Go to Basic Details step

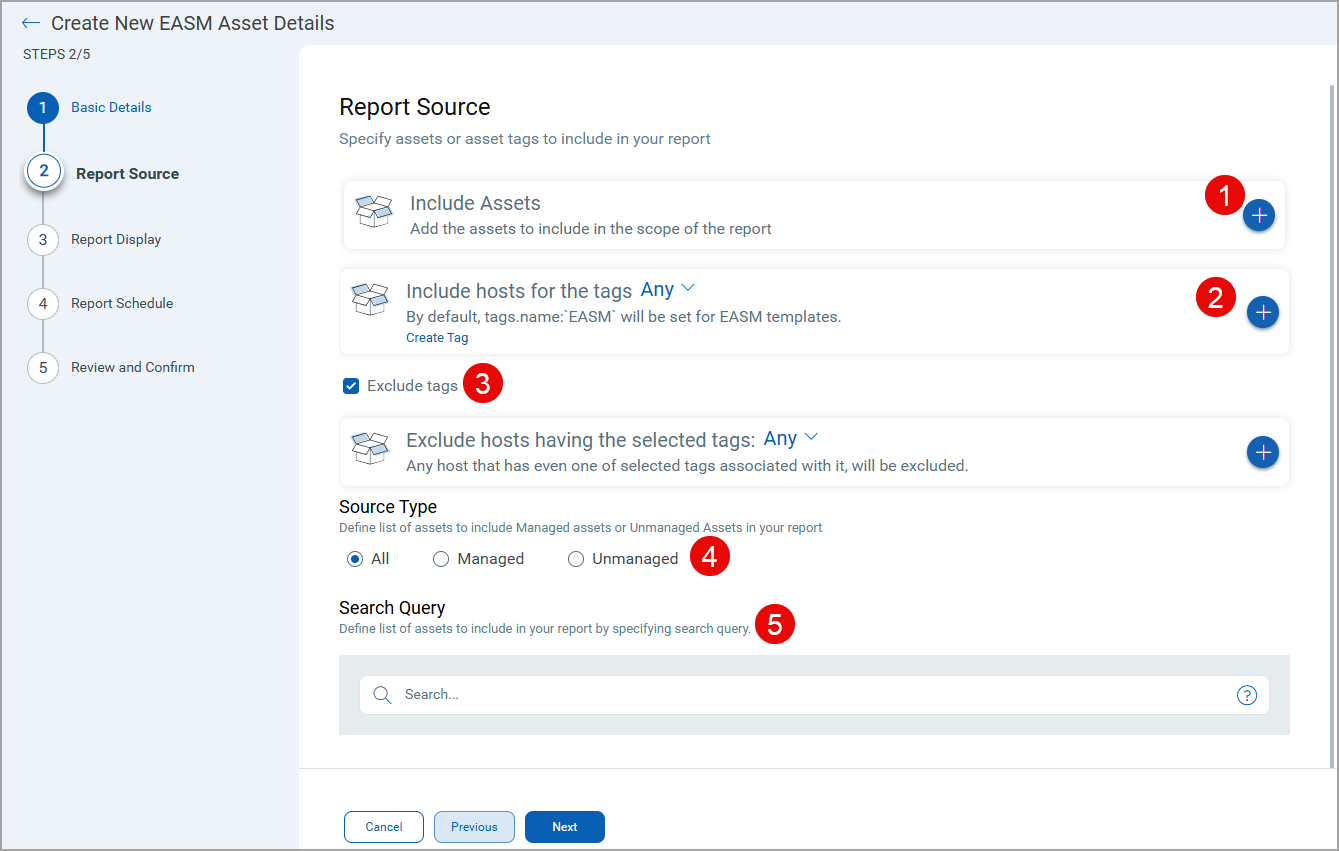111,107
